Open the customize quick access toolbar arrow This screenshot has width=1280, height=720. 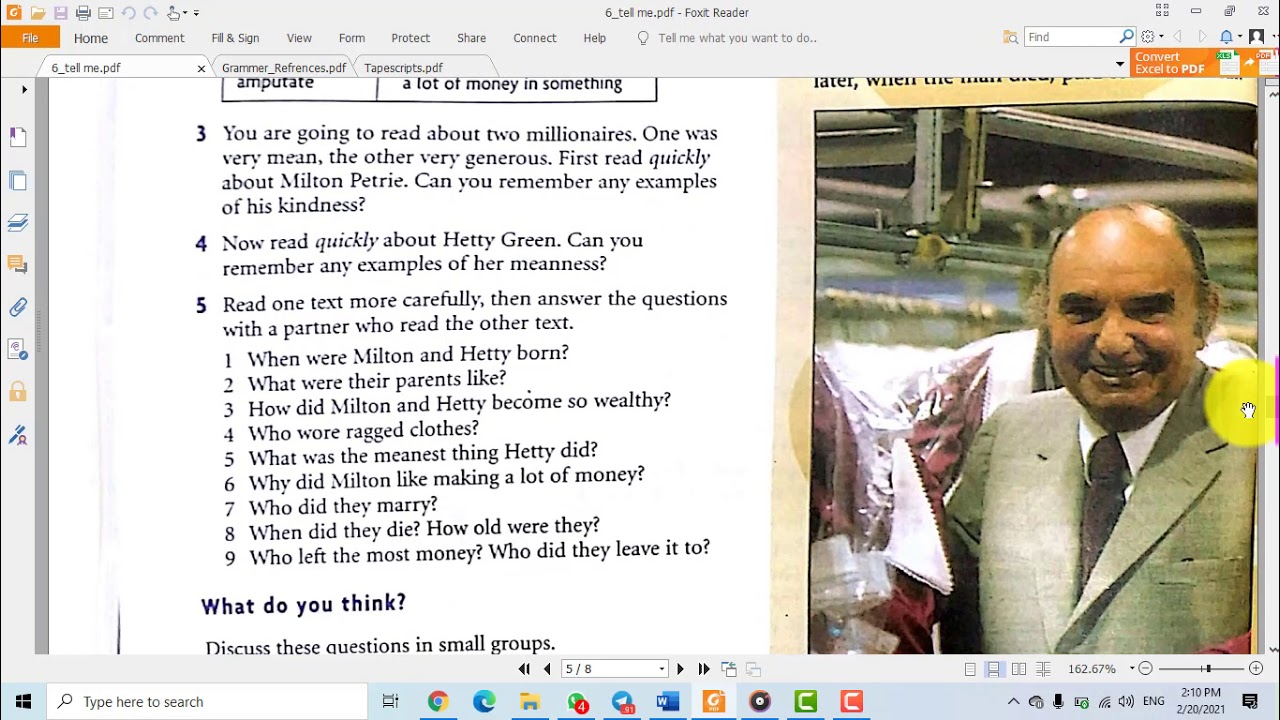tap(196, 13)
